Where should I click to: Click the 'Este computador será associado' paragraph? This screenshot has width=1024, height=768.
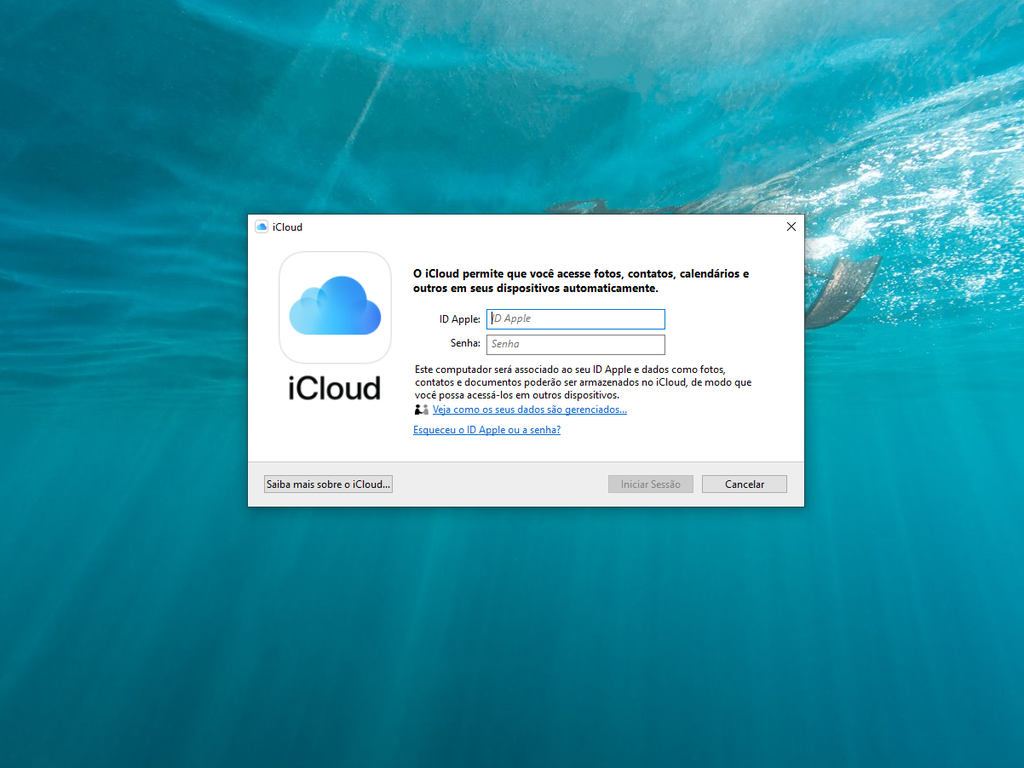tap(583, 382)
